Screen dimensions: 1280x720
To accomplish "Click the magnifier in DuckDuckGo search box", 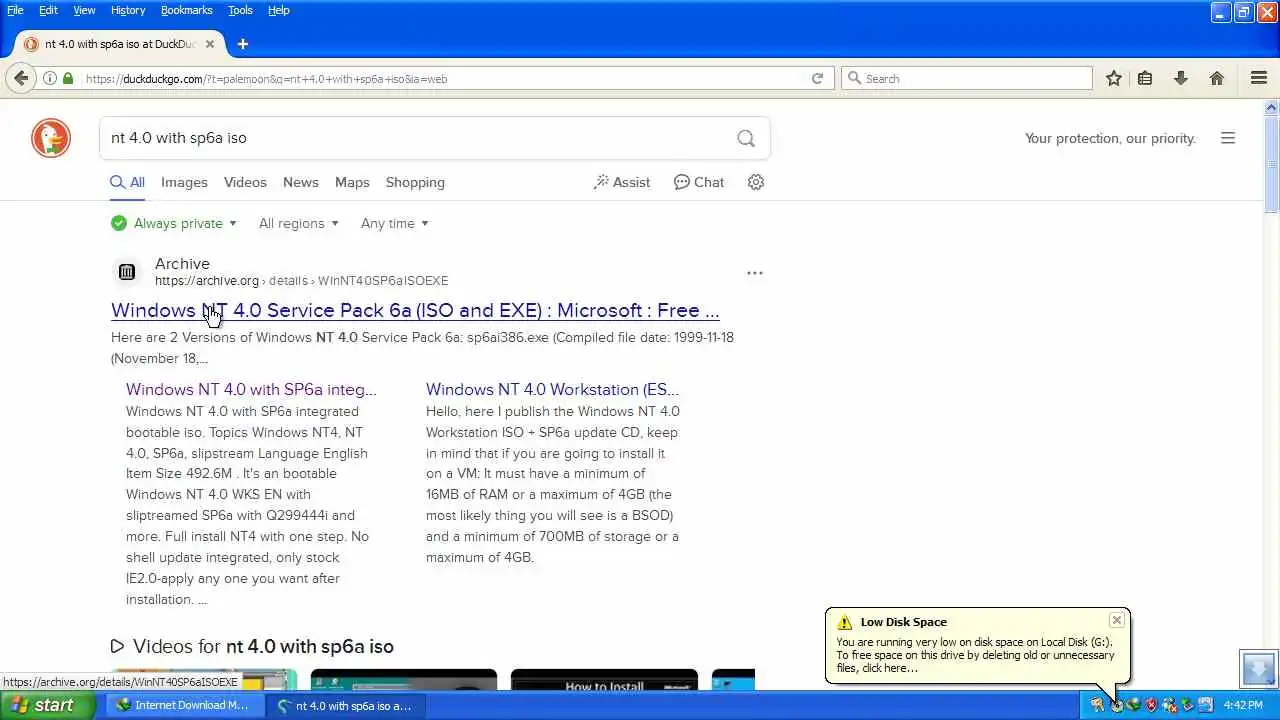I will pyautogui.click(x=746, y=138).
